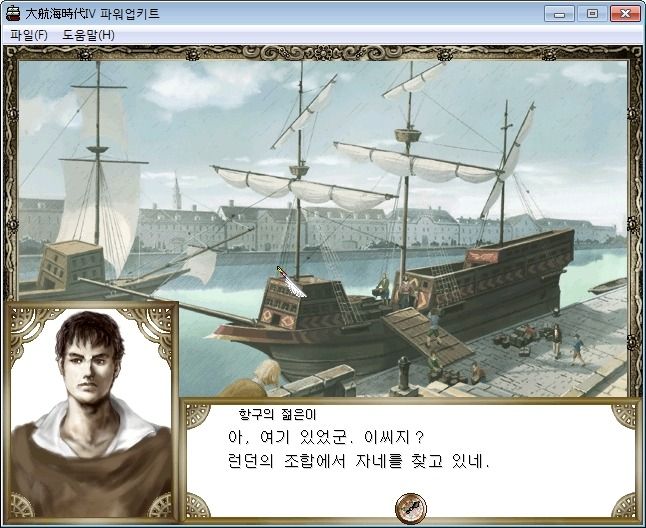The width and height of the screenshot is (646, 528).
Task: Open the 도움말(H) menu
Action: click(x=89, y=35)
